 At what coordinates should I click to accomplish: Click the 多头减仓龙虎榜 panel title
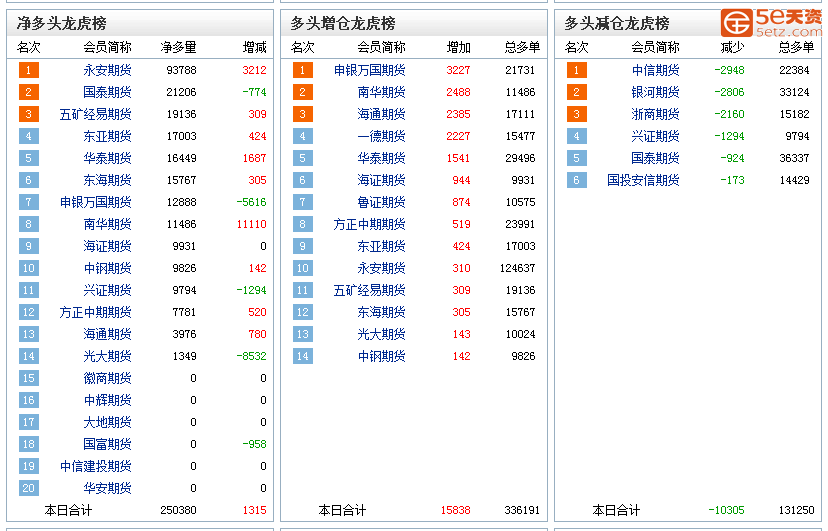click(x=617, y=23)
